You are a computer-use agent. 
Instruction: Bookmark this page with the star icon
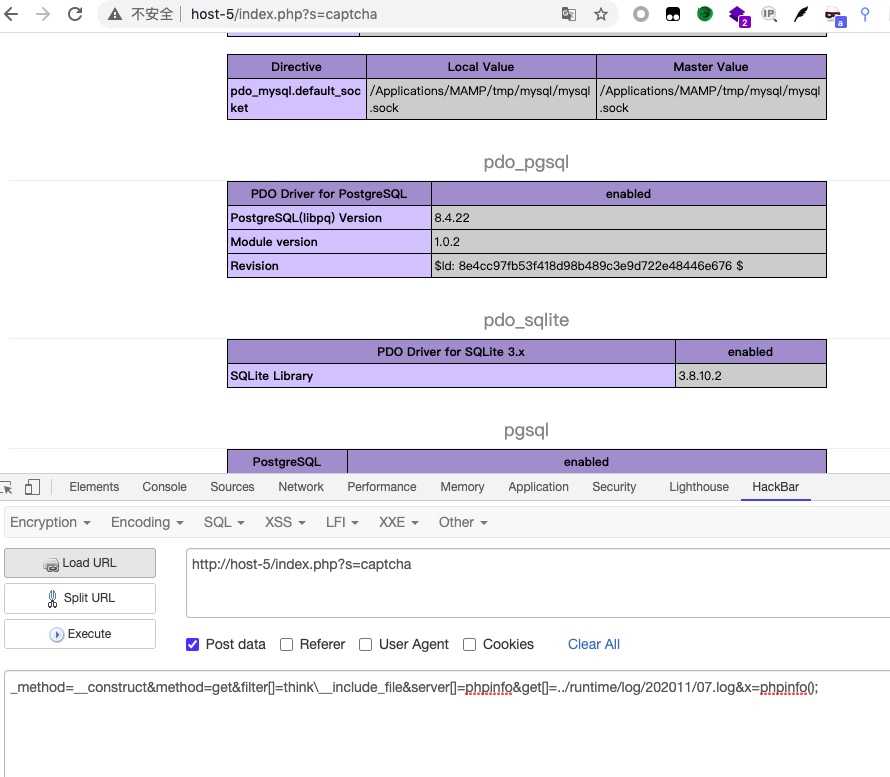click(x=601, y=14)
